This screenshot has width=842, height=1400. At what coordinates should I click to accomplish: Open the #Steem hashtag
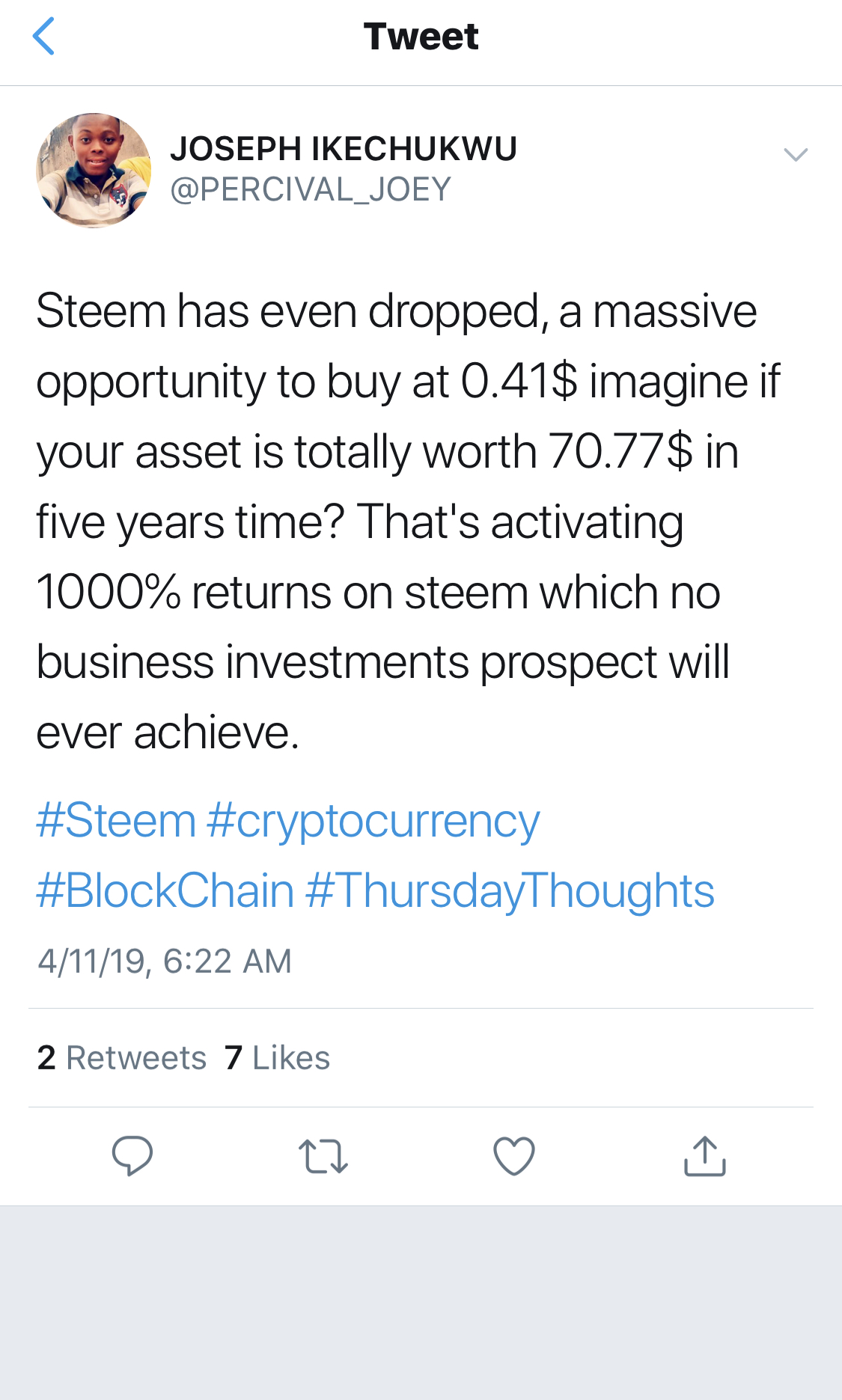[x=116, y=821]
